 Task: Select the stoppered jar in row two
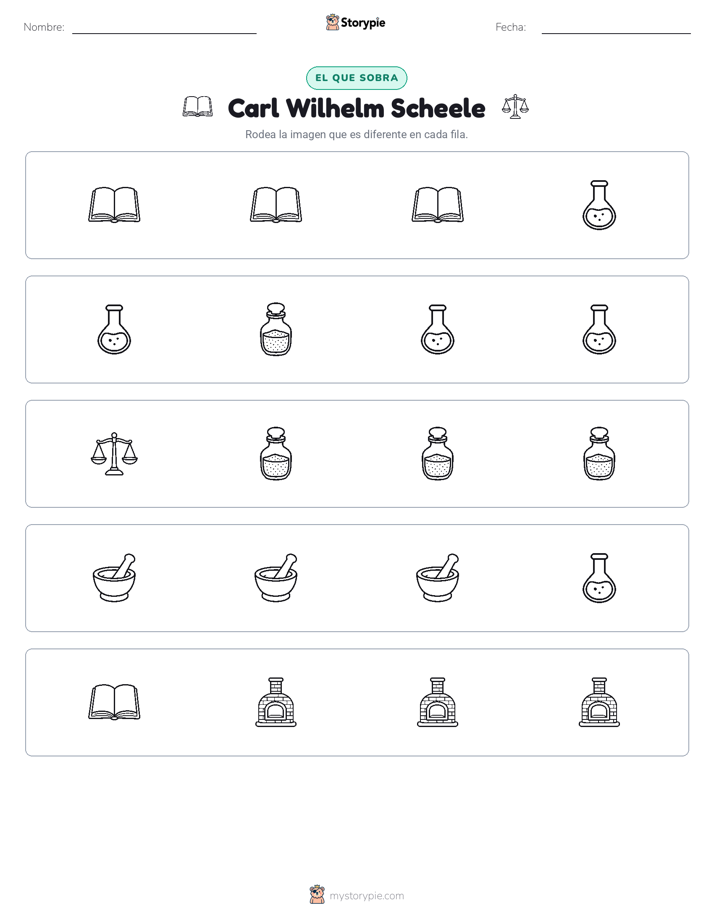click(276, 329)
